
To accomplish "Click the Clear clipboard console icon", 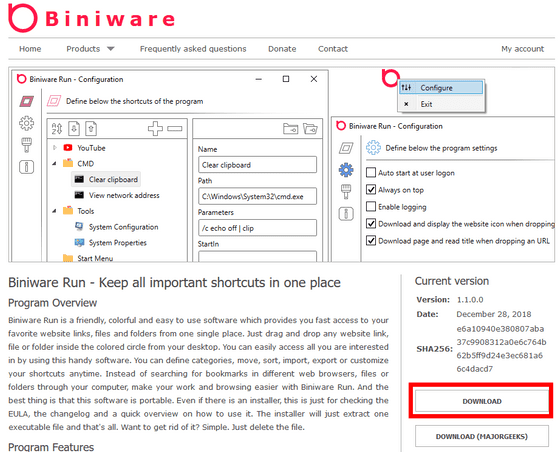I will pyautogui.click(x=79, y=179).
